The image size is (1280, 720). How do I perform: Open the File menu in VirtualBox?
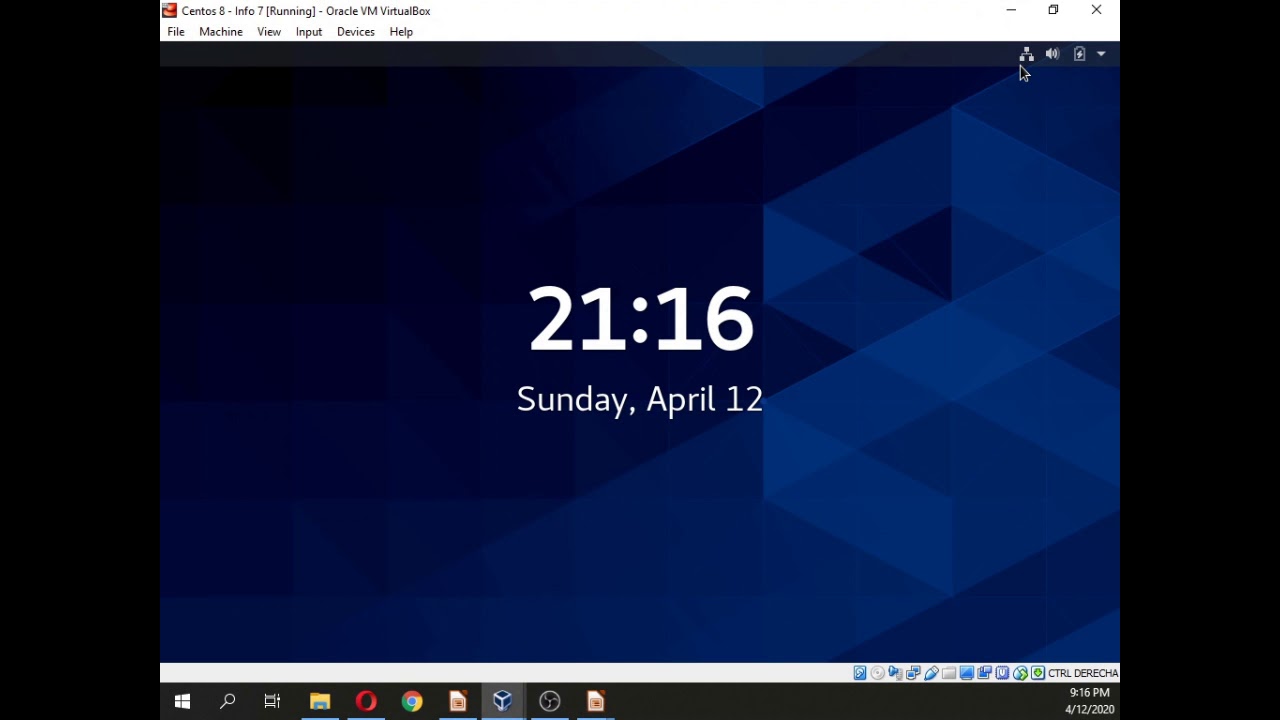(175, 32)
